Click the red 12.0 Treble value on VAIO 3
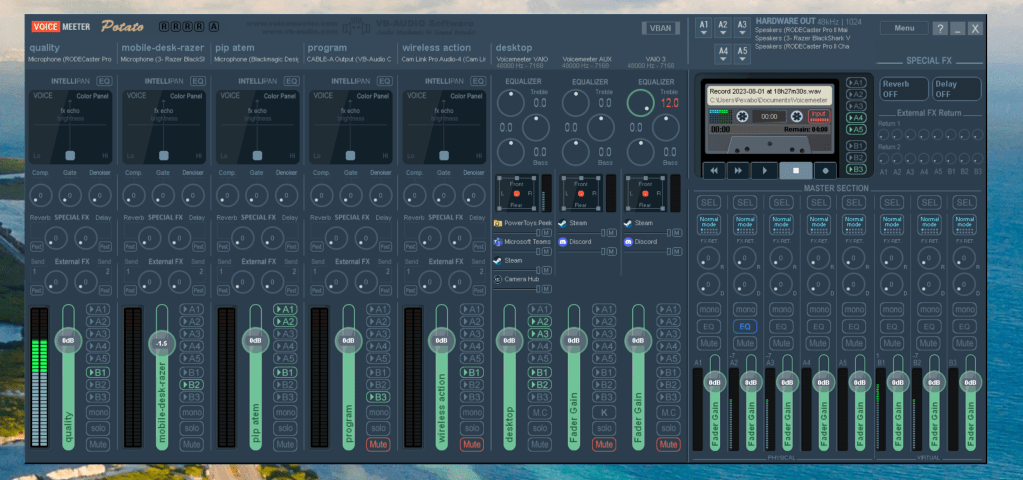 670,103
